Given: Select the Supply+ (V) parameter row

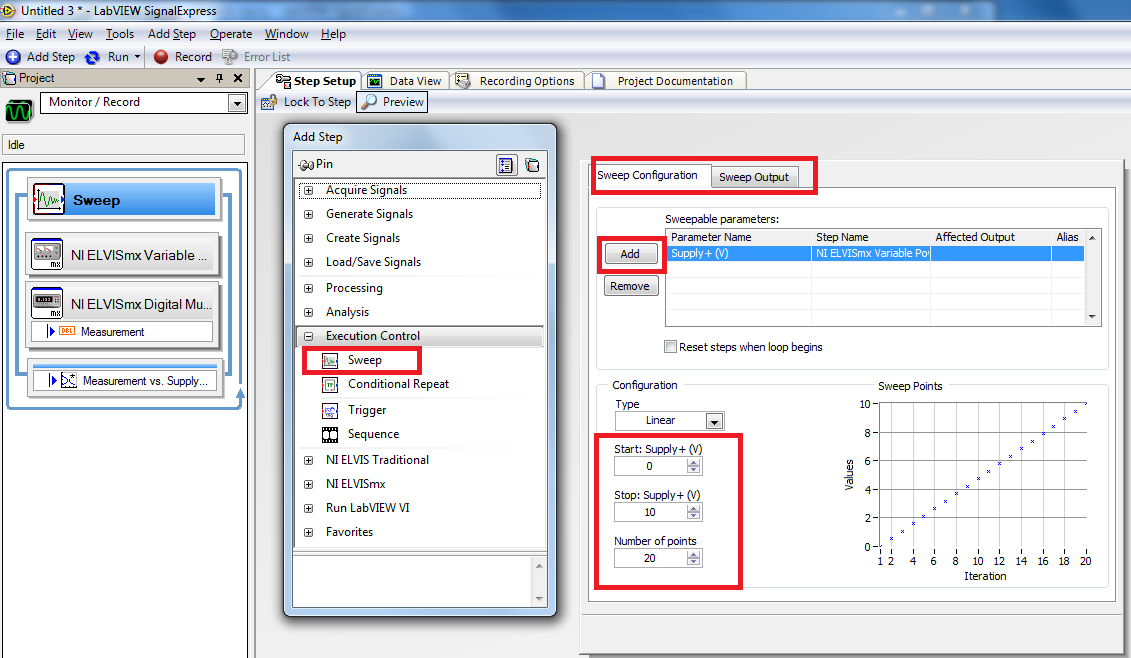Looking at the screenshot, I should (x=875, y=254).
